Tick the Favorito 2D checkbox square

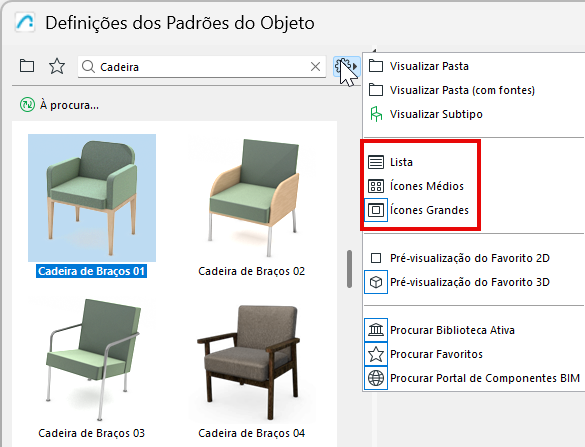coord(376,258)
